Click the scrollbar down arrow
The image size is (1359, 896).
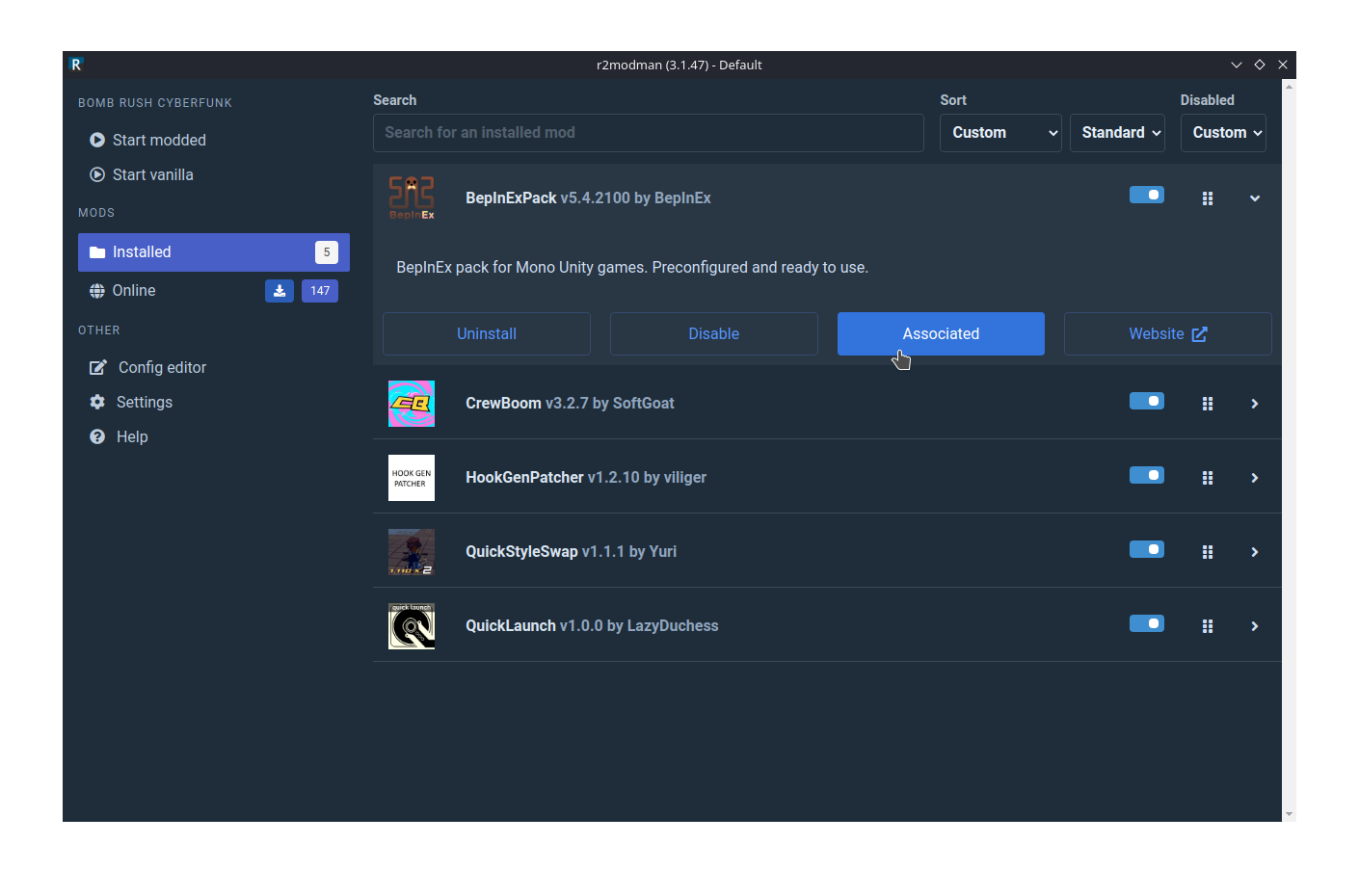(1289, 814)
